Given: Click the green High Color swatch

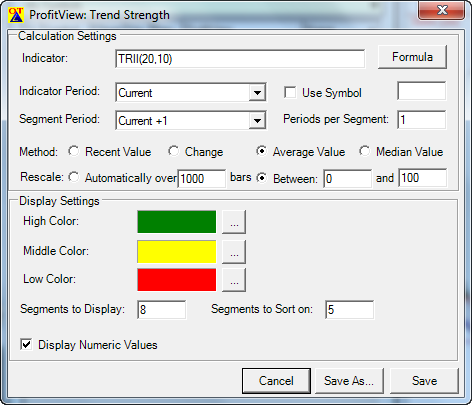Looking at the screenshot, I should 177,222.
